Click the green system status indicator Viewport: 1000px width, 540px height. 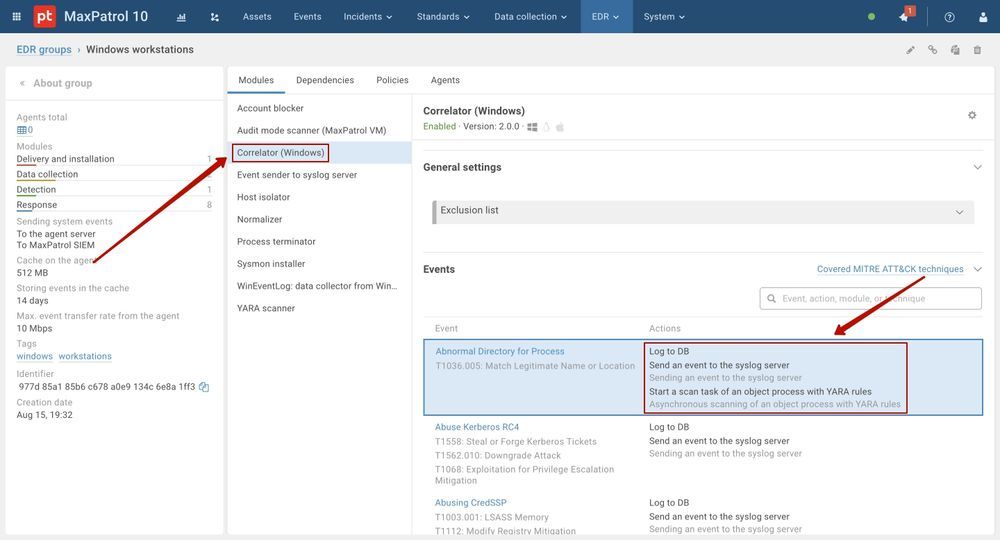pos(871,17)
